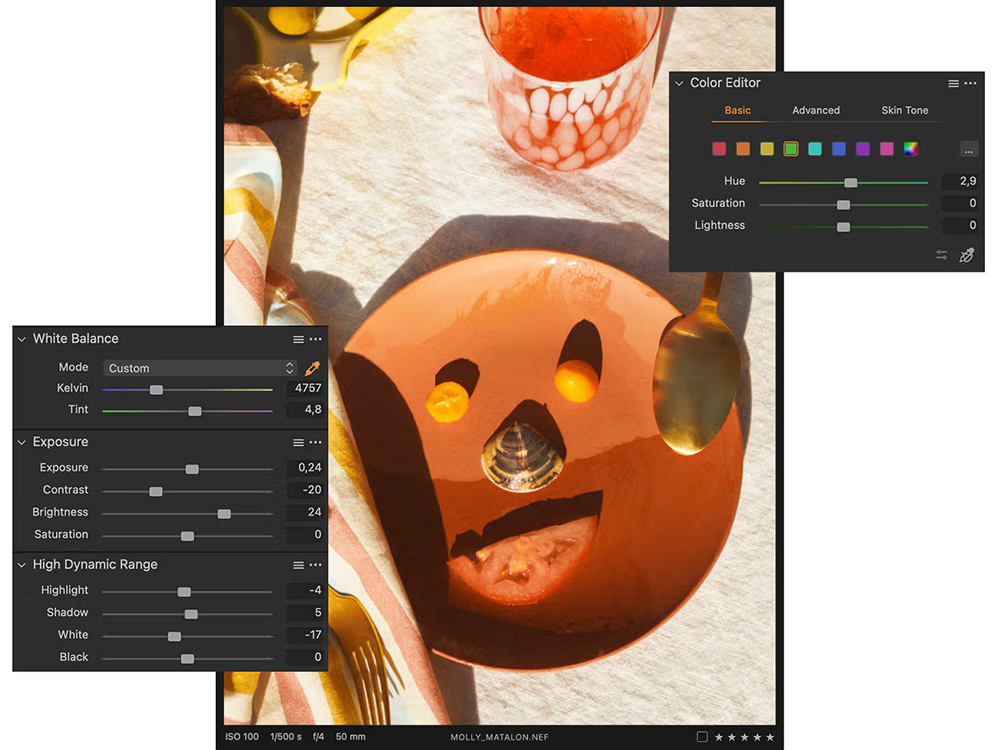Switch to the Skin Tone tab

[904, 110]
